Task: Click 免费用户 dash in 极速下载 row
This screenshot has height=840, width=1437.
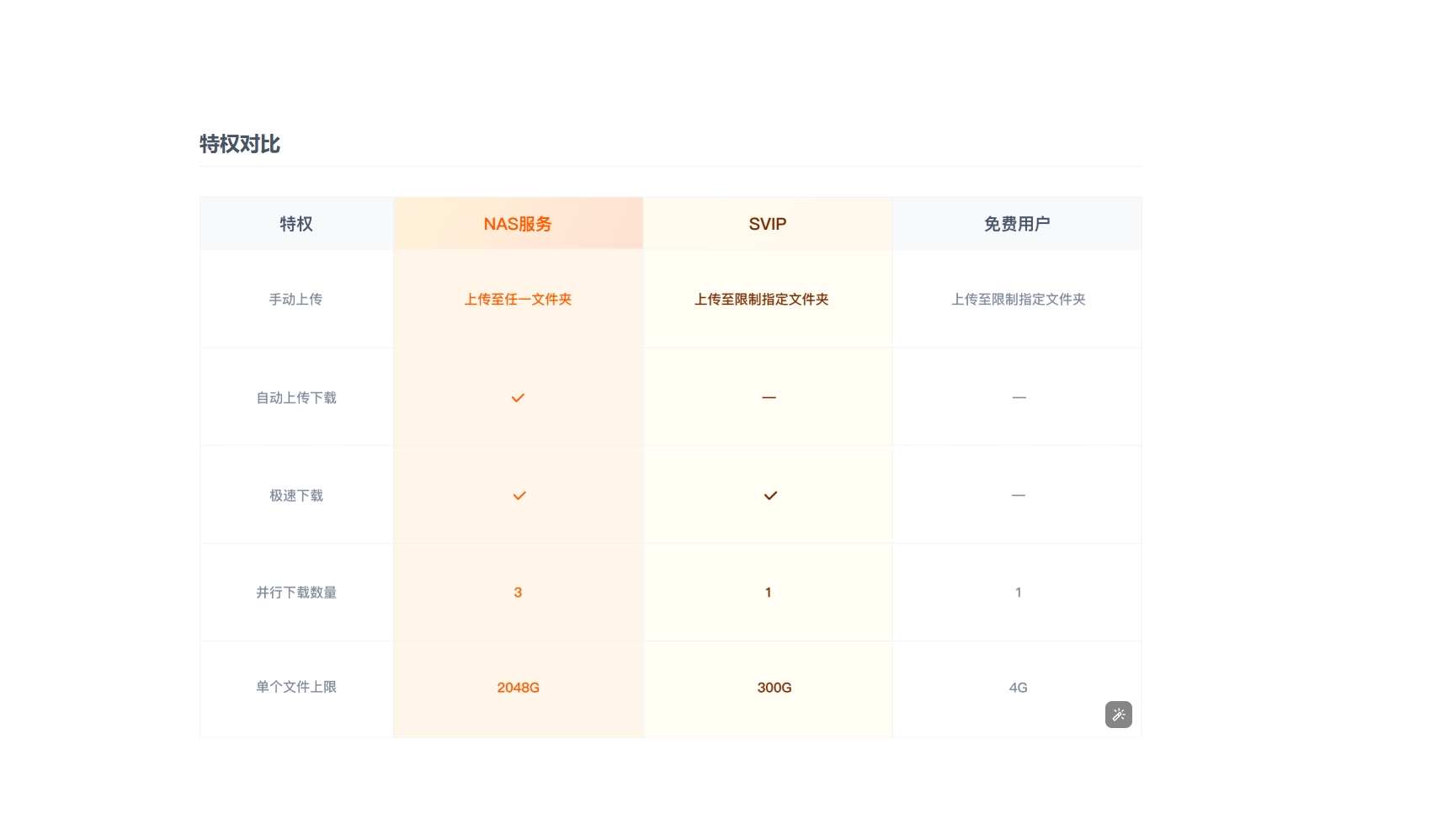Action: (1019, 496)
